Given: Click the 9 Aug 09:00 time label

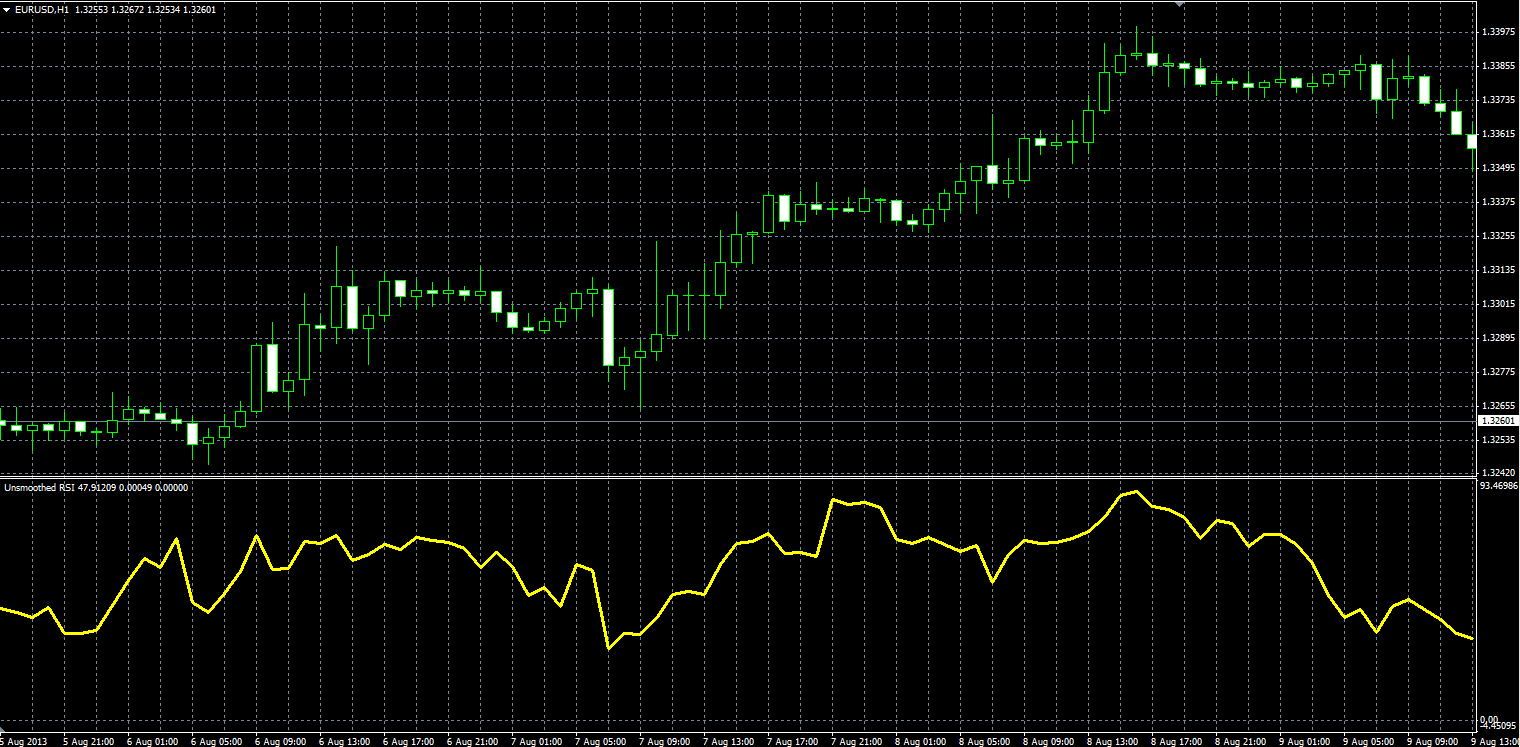Looking at the screenshot, I should (1432, 741).
